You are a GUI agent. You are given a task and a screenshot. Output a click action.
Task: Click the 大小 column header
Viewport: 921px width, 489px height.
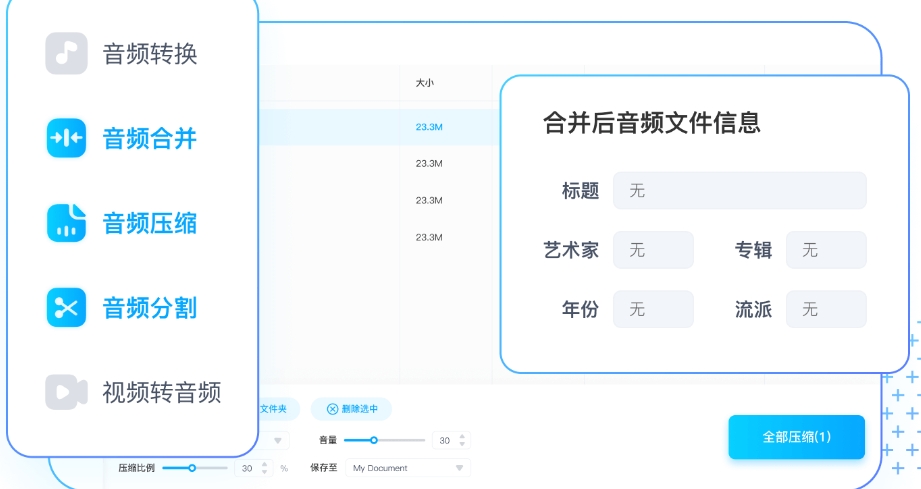click(x=425, y=83)
